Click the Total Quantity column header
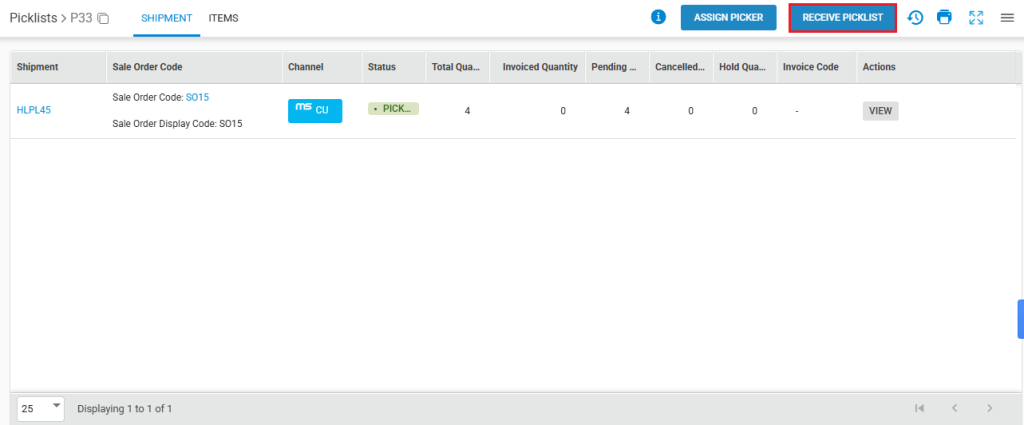Viewport: 1024px width, 425px height. 457,67
